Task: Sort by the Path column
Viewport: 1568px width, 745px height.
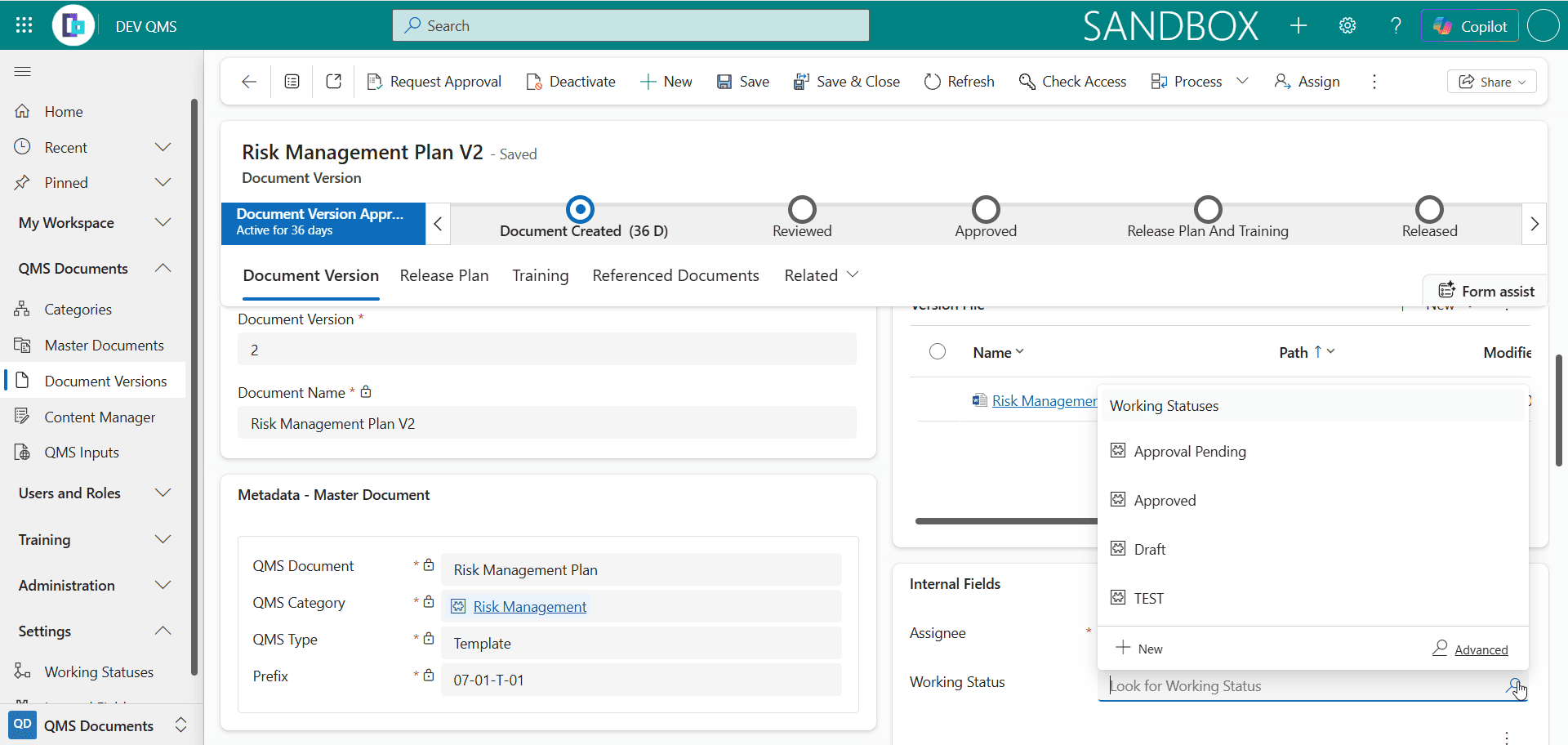Action: click(x=1307, y=353)
